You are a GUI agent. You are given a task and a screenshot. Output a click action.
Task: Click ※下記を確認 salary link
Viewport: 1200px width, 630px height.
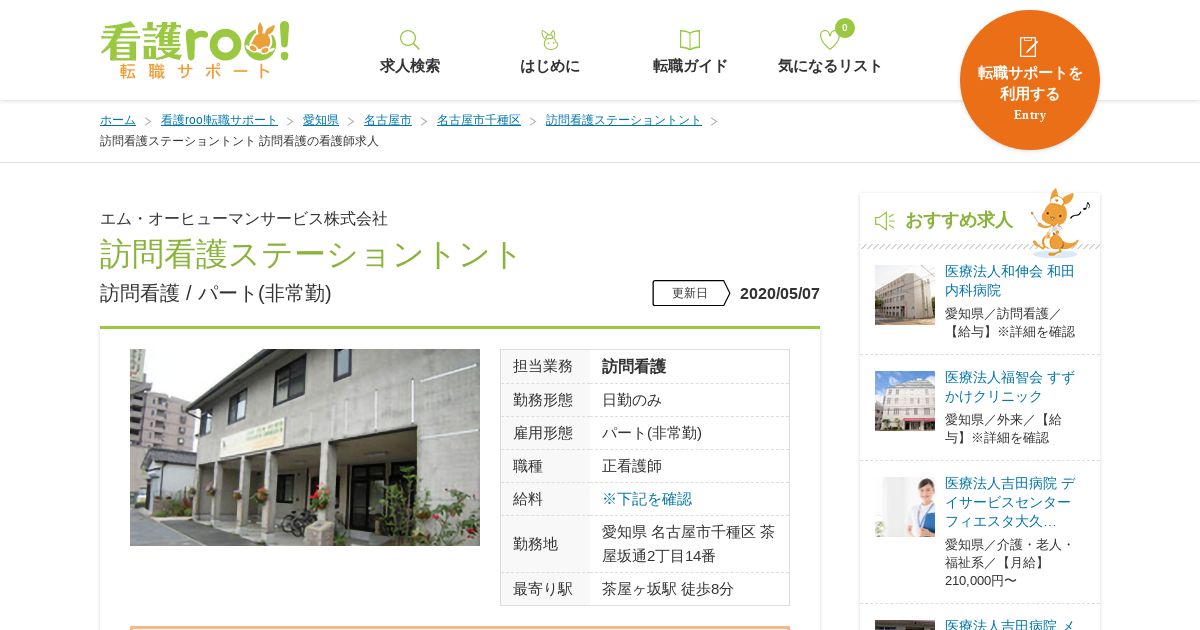pyautogui.click(x=647, y=499)
